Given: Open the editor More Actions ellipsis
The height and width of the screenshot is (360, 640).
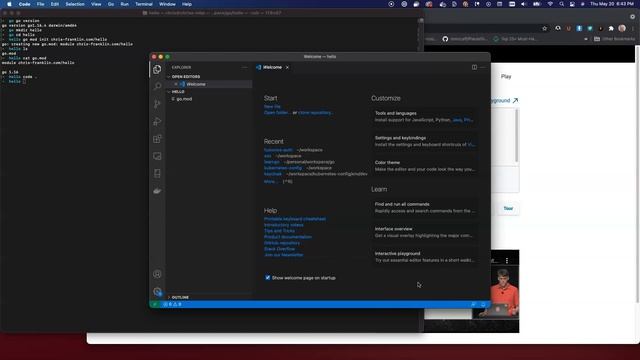Looking at the screenshot, I should coord(483,67).
